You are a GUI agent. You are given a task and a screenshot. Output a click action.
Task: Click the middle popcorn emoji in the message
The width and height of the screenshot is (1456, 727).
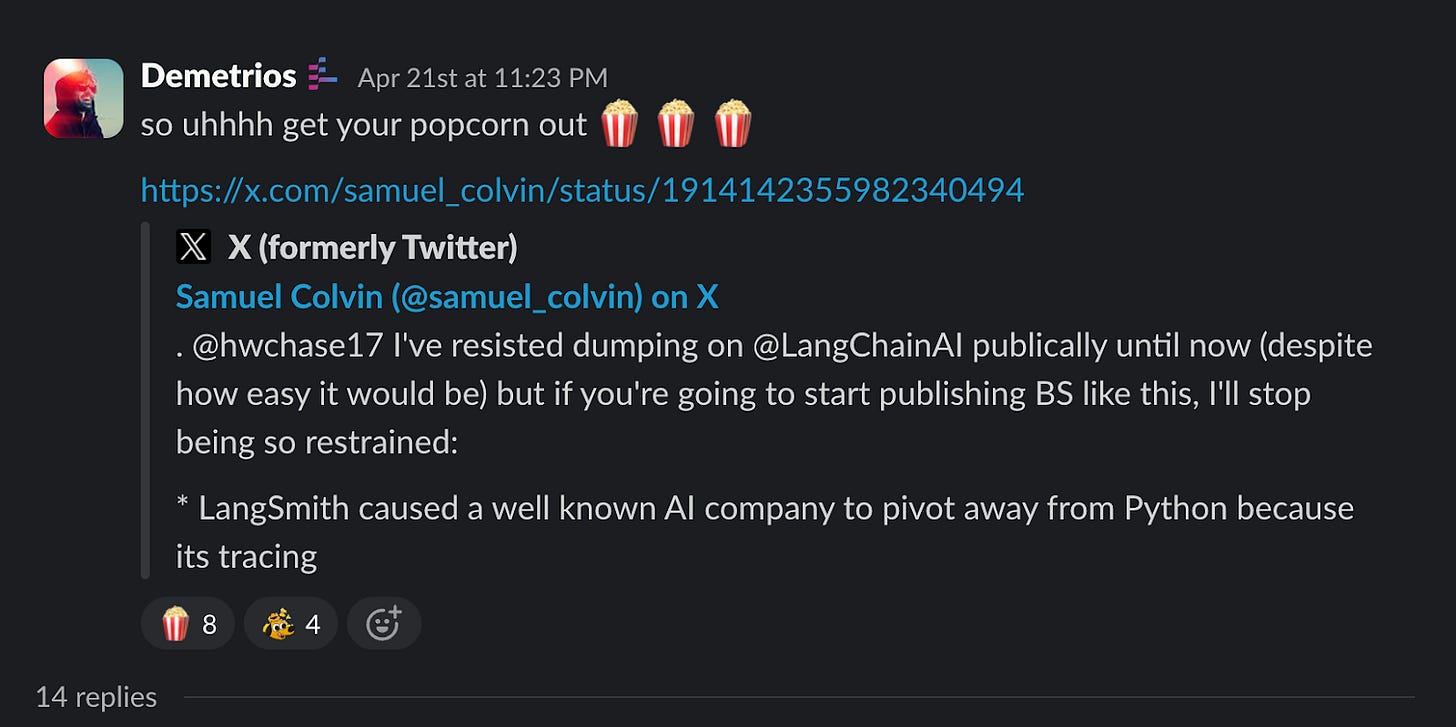point(676,124)
